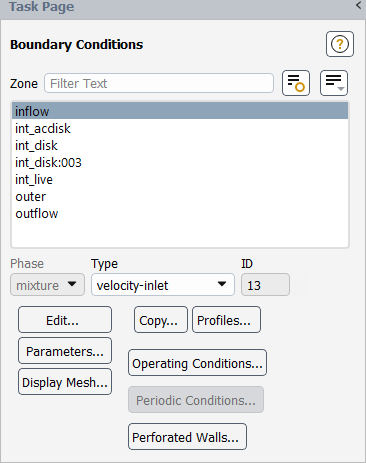Open Operating Conditions... dialog
366x463 pixels.
coord(197,363)
